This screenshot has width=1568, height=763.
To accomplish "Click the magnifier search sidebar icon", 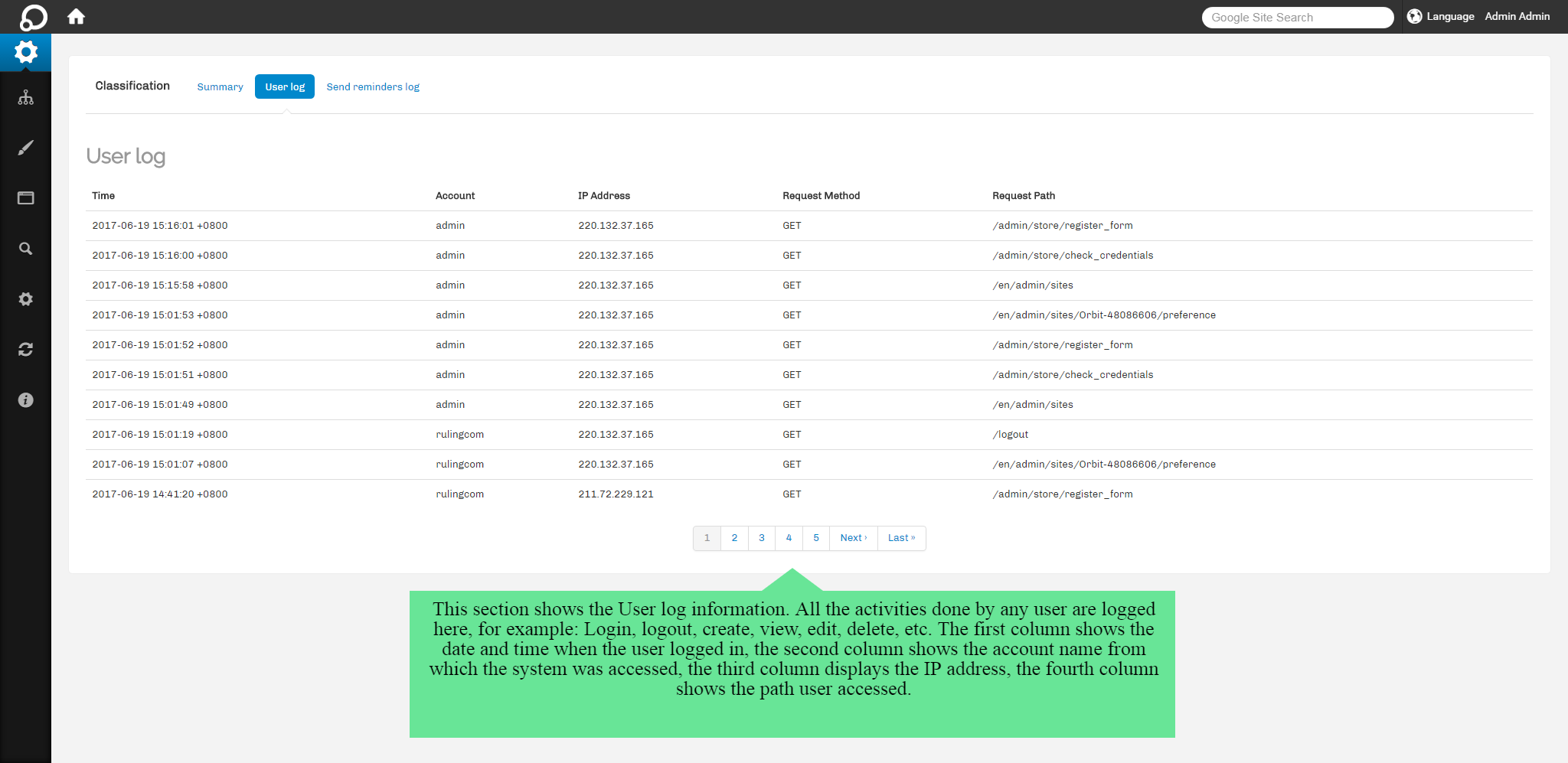I will click(25, 249).
